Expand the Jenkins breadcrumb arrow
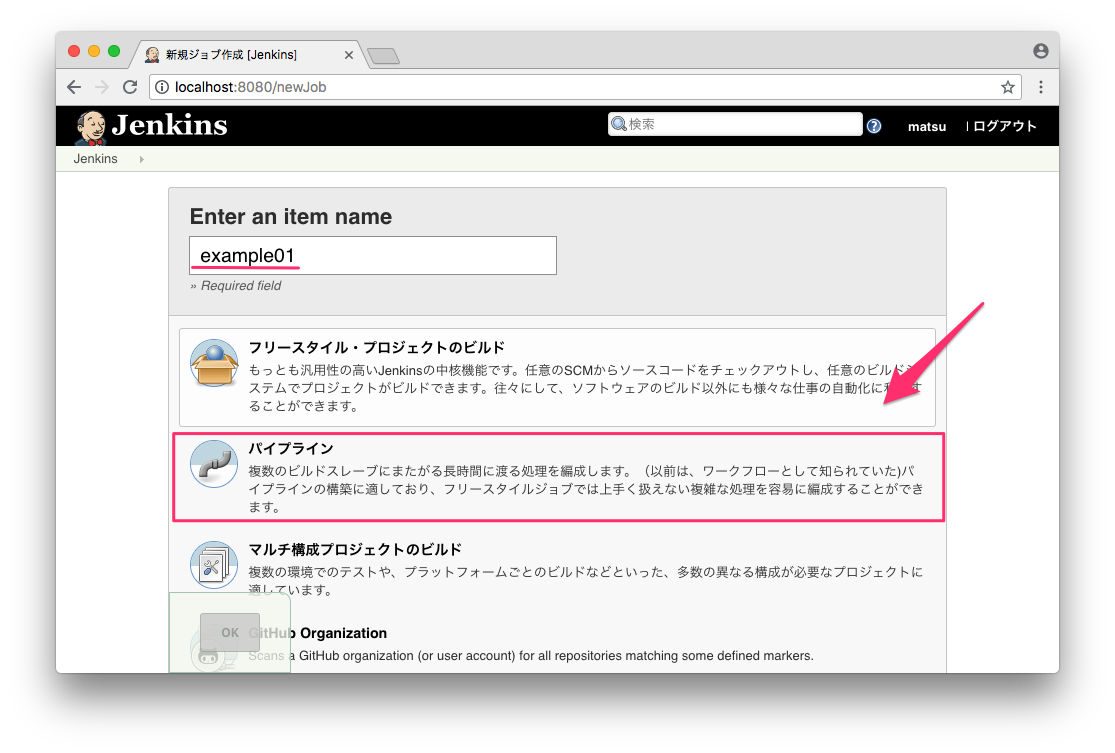The image size is (1115, 753). 141,159
